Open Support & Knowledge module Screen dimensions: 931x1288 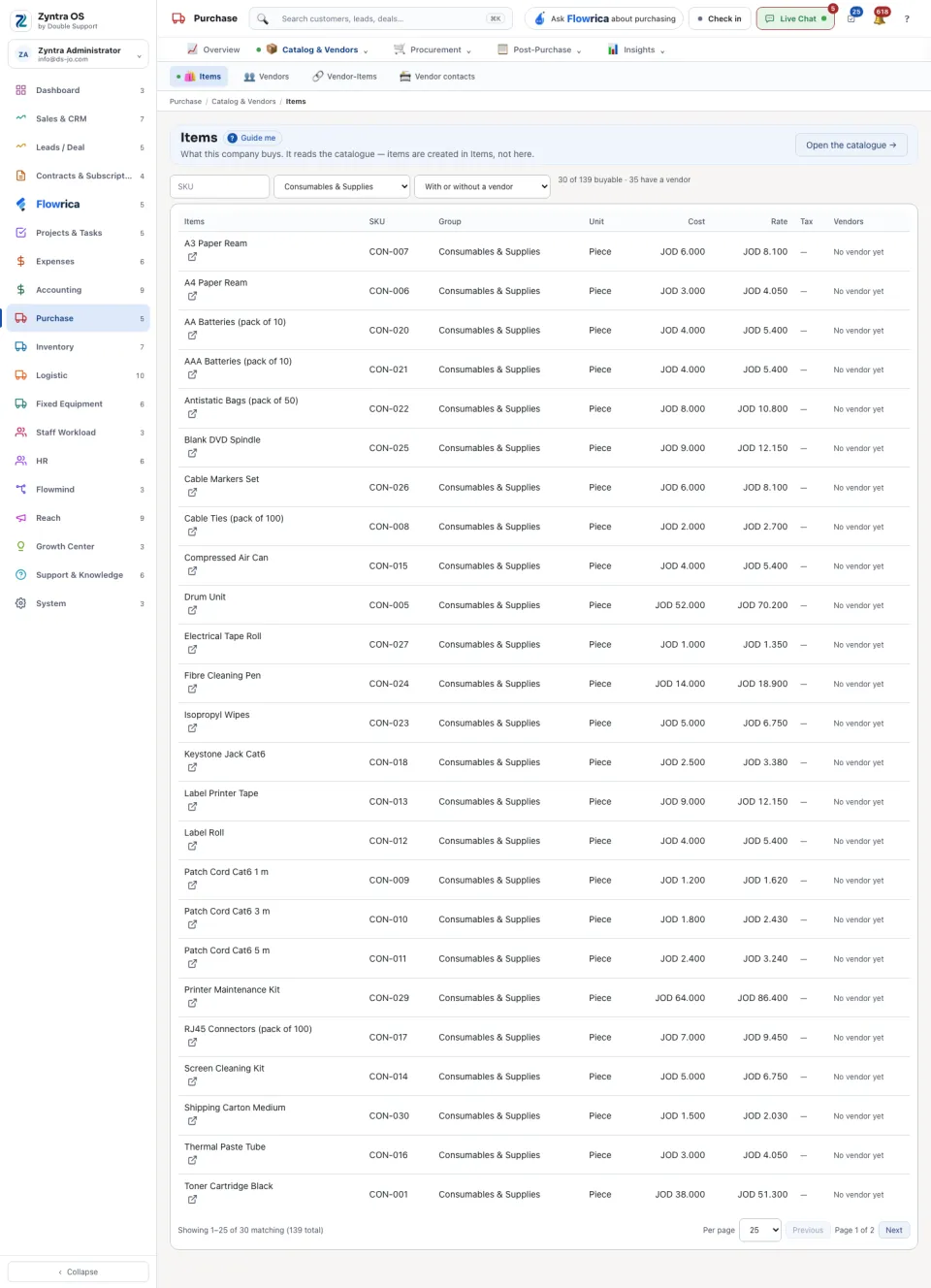[78, 575]
